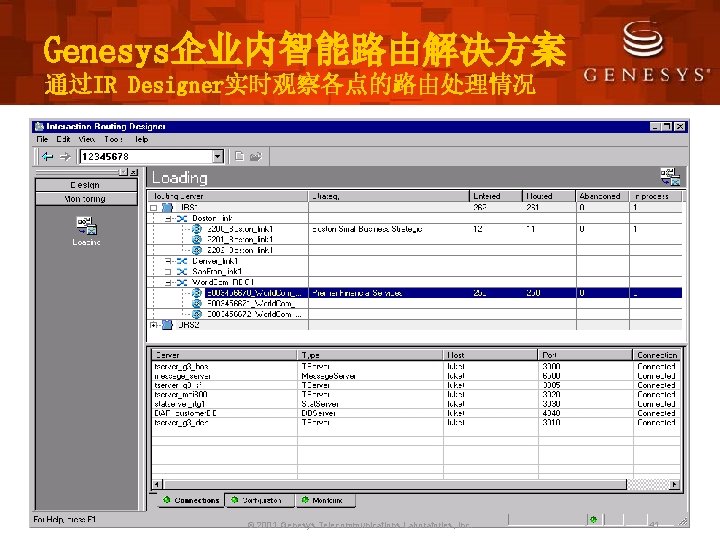720x540 pixels.
Task: Click the Boston_link switch icon
Action: point(182,219)
